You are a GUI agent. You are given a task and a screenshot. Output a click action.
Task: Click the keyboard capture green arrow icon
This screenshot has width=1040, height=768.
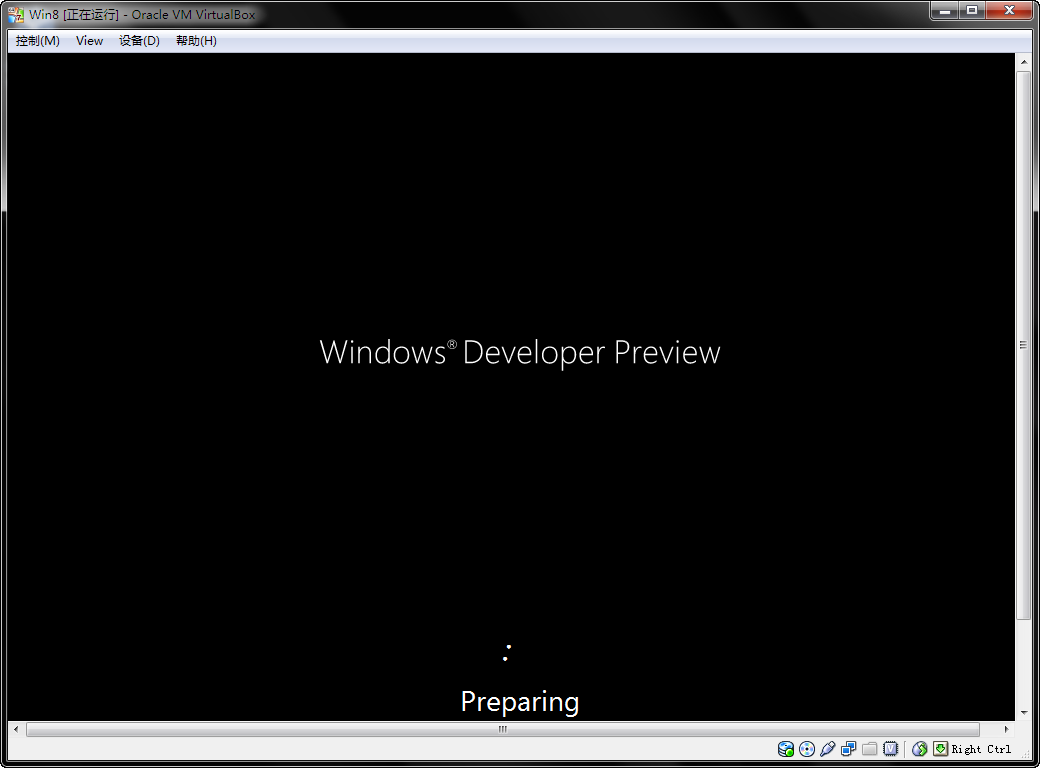941,749
